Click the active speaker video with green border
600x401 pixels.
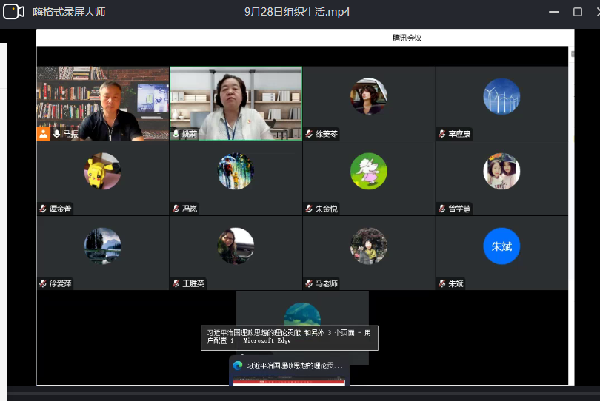coord(235,104)
